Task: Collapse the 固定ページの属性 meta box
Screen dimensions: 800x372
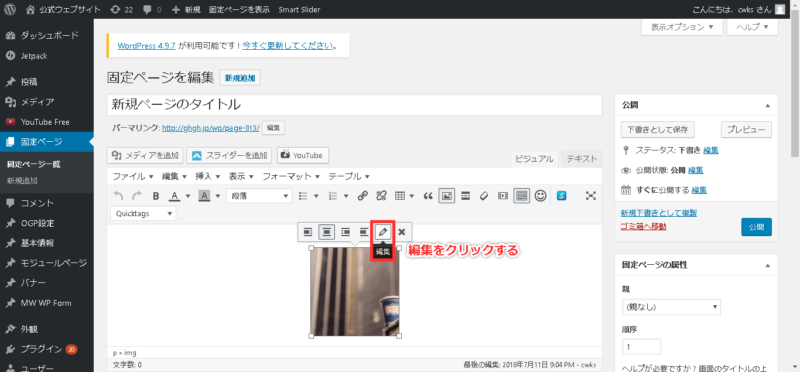Action: pyautogui.click(x=767, y=265)
